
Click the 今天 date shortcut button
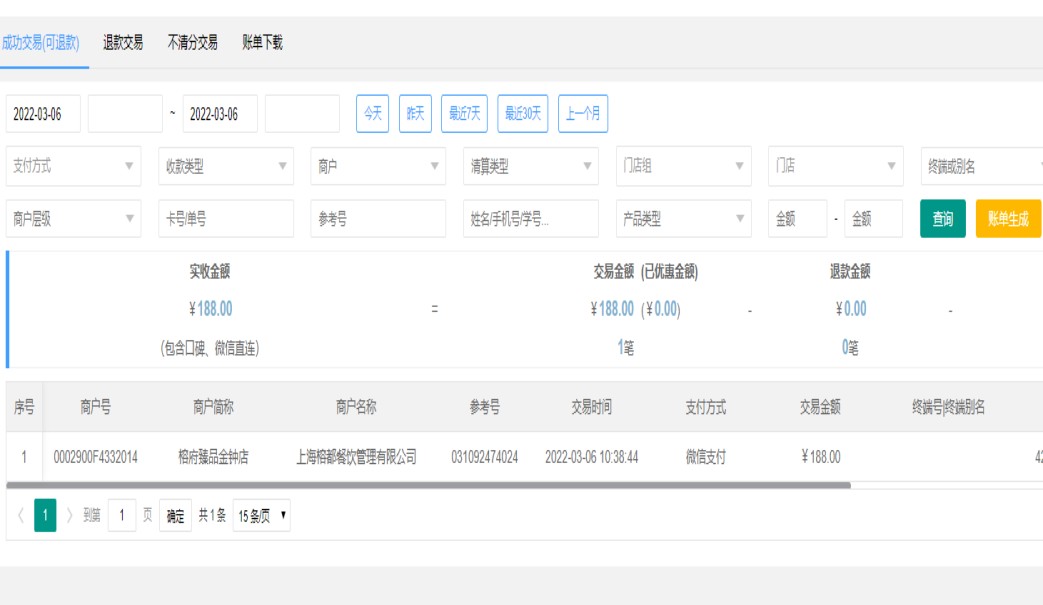coord(372,114)
